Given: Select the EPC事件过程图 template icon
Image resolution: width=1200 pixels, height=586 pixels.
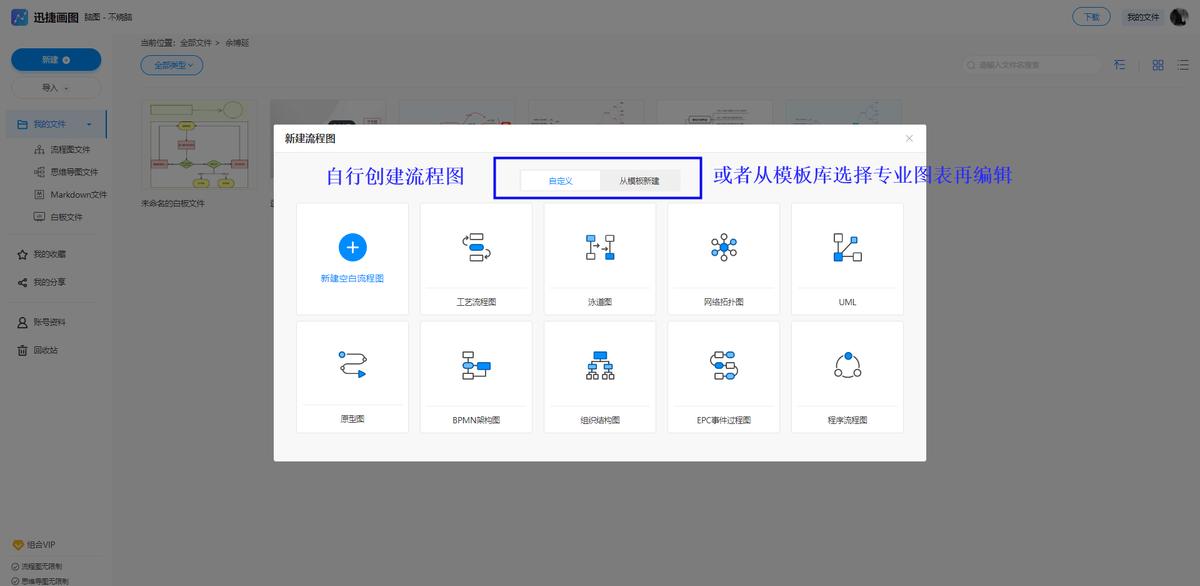Looking at the screenshot, I should pos(723,373).
